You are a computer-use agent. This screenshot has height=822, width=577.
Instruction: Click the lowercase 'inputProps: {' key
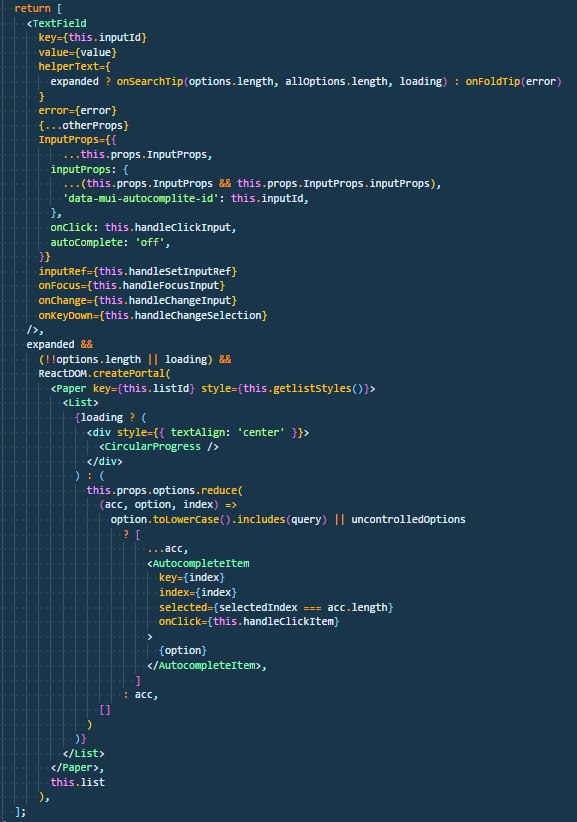coord(89,169)
